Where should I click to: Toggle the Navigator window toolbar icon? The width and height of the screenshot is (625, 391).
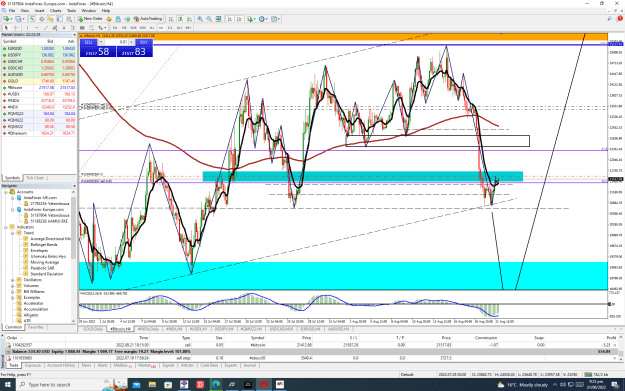tap(51, 19)
